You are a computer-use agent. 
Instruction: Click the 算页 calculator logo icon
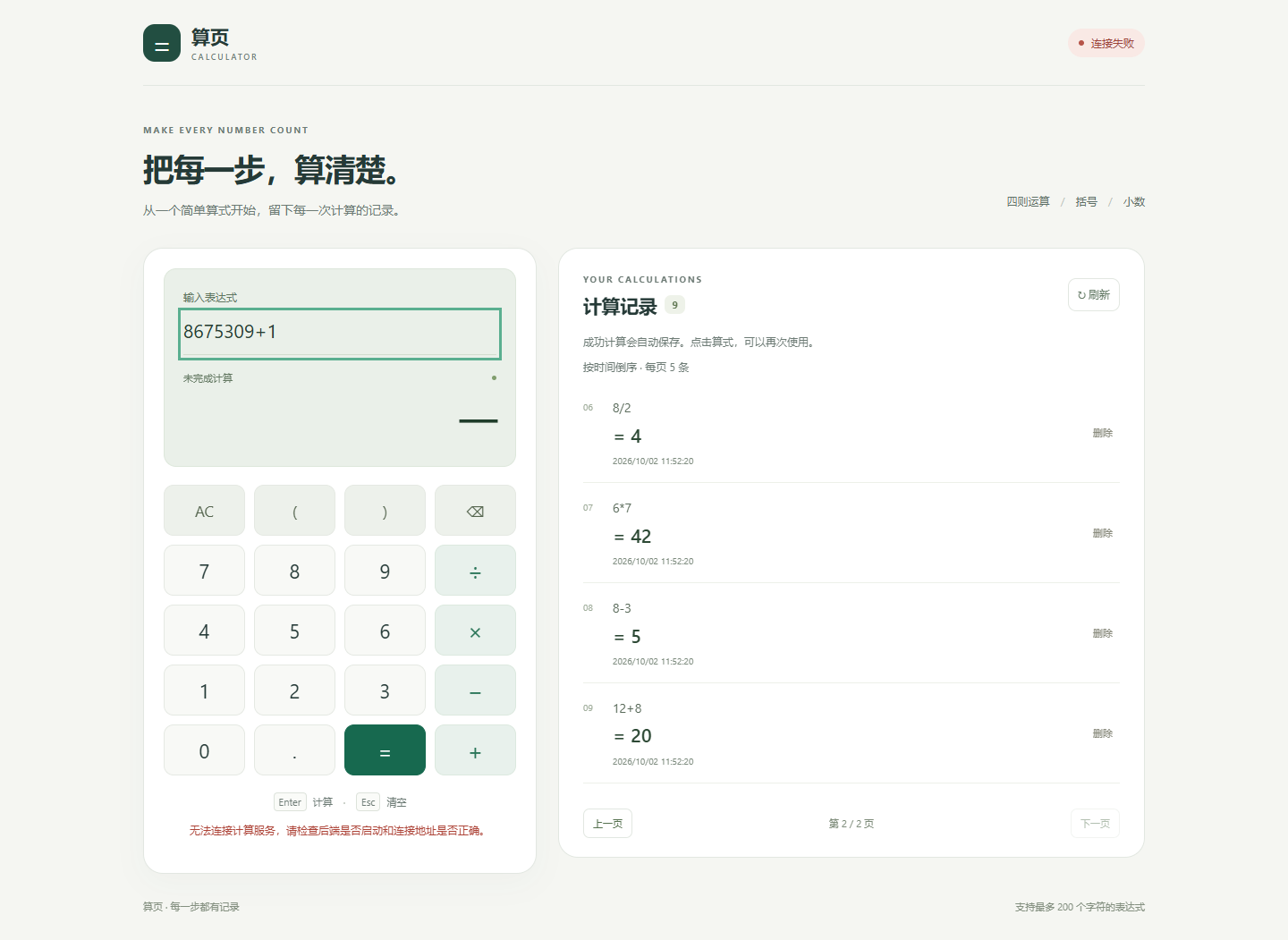point(162,43)
